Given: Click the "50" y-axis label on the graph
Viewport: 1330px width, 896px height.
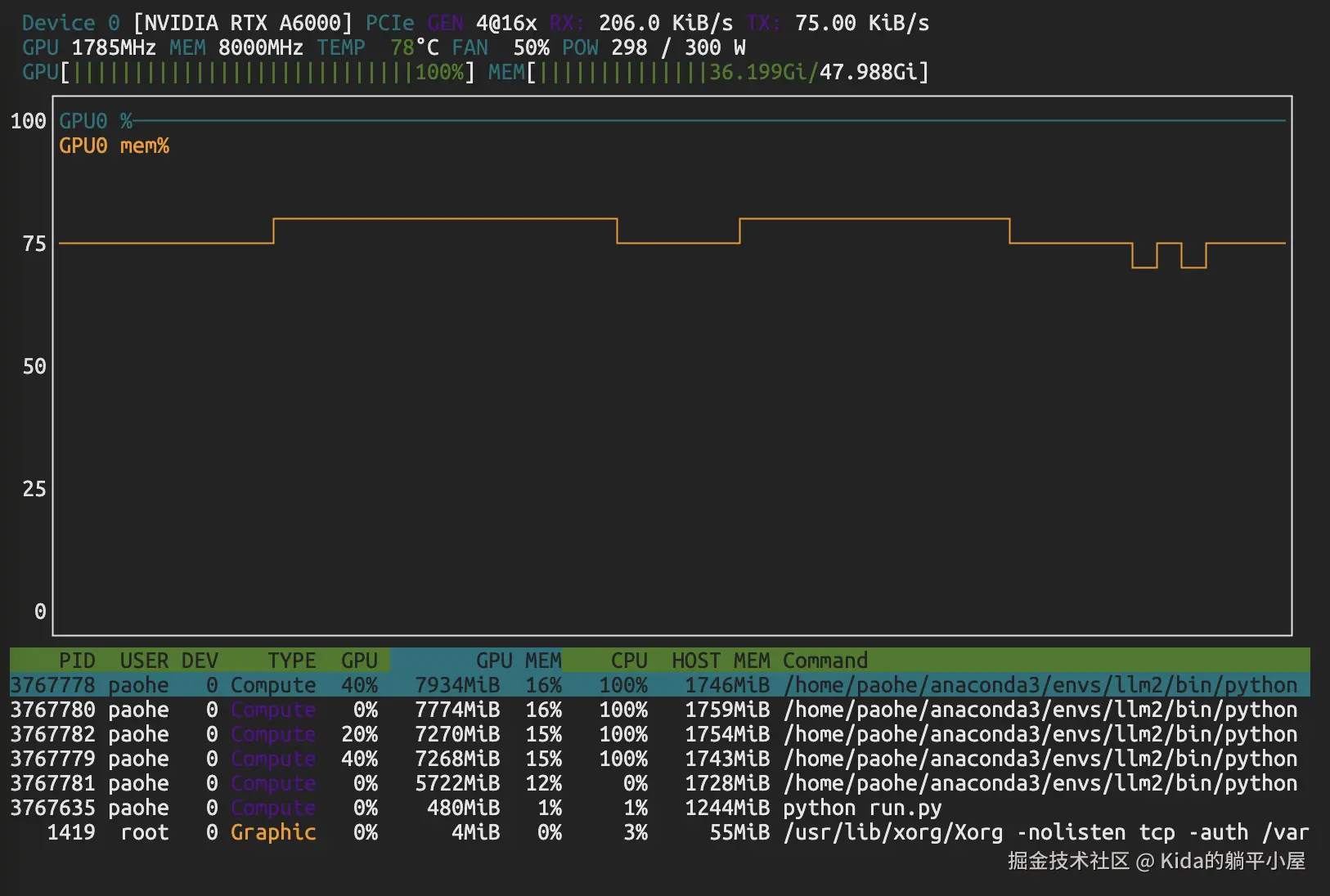Looking at the screenshot, I should 34,366.
